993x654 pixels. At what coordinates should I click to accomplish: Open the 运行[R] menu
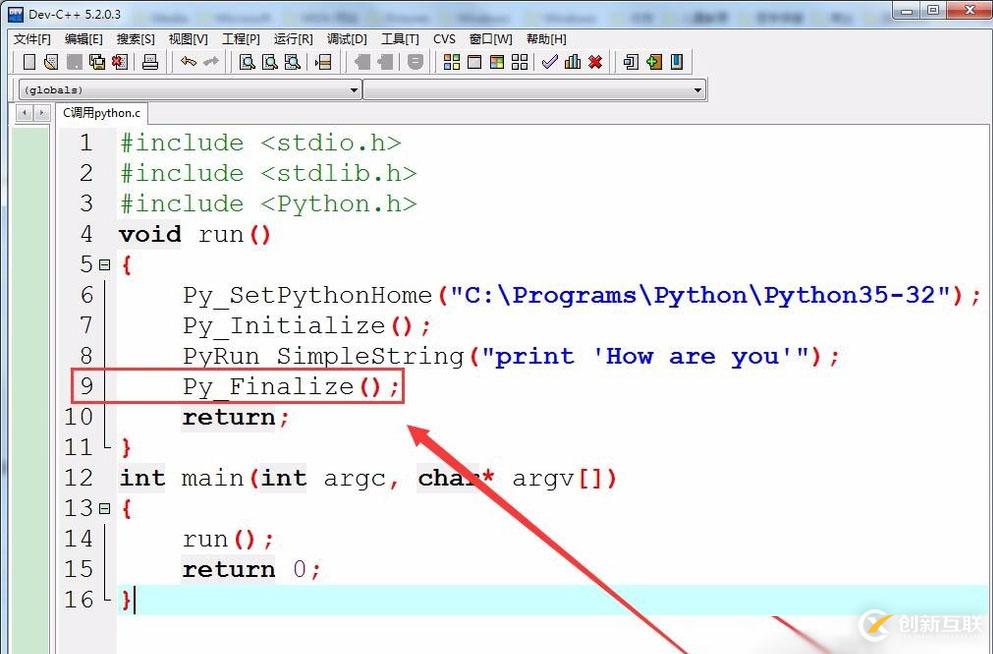click(293, 39)
